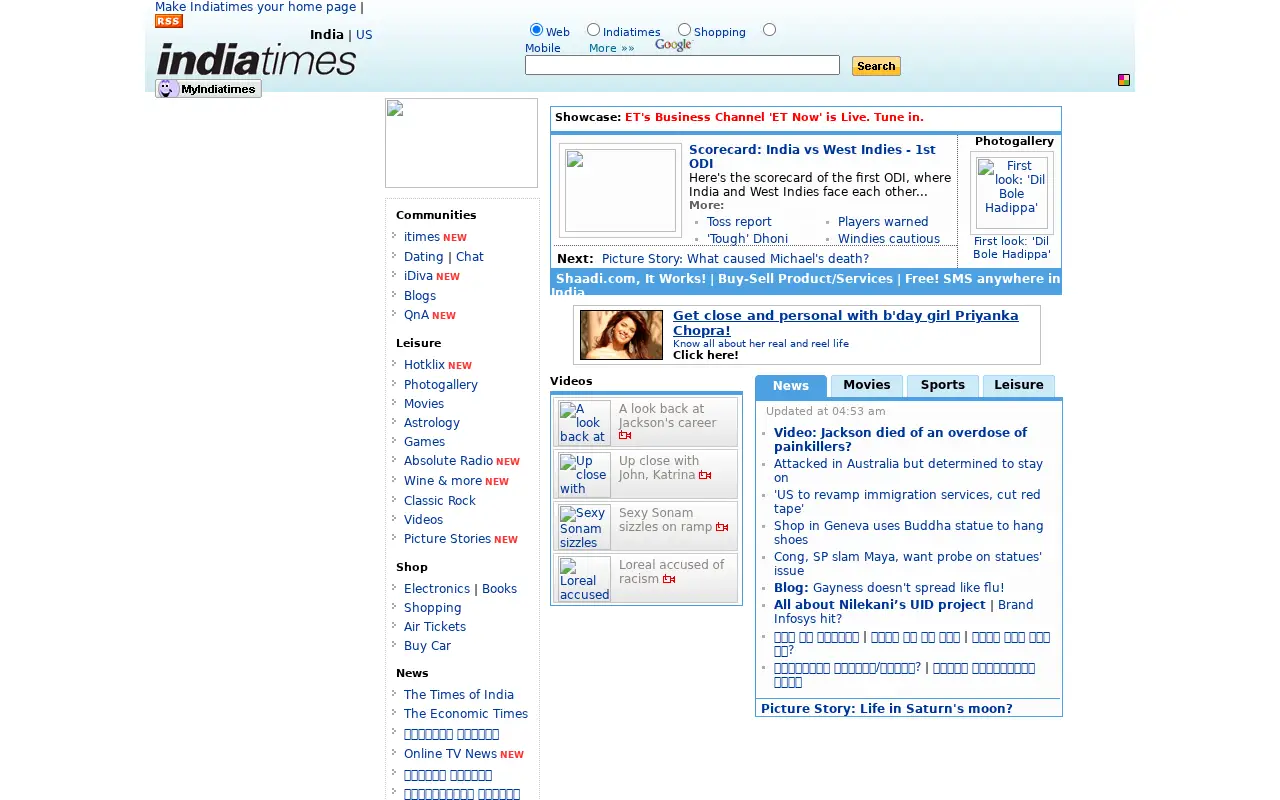Switch to the News tab
1280x800 pixels.
tap(791, 386)
